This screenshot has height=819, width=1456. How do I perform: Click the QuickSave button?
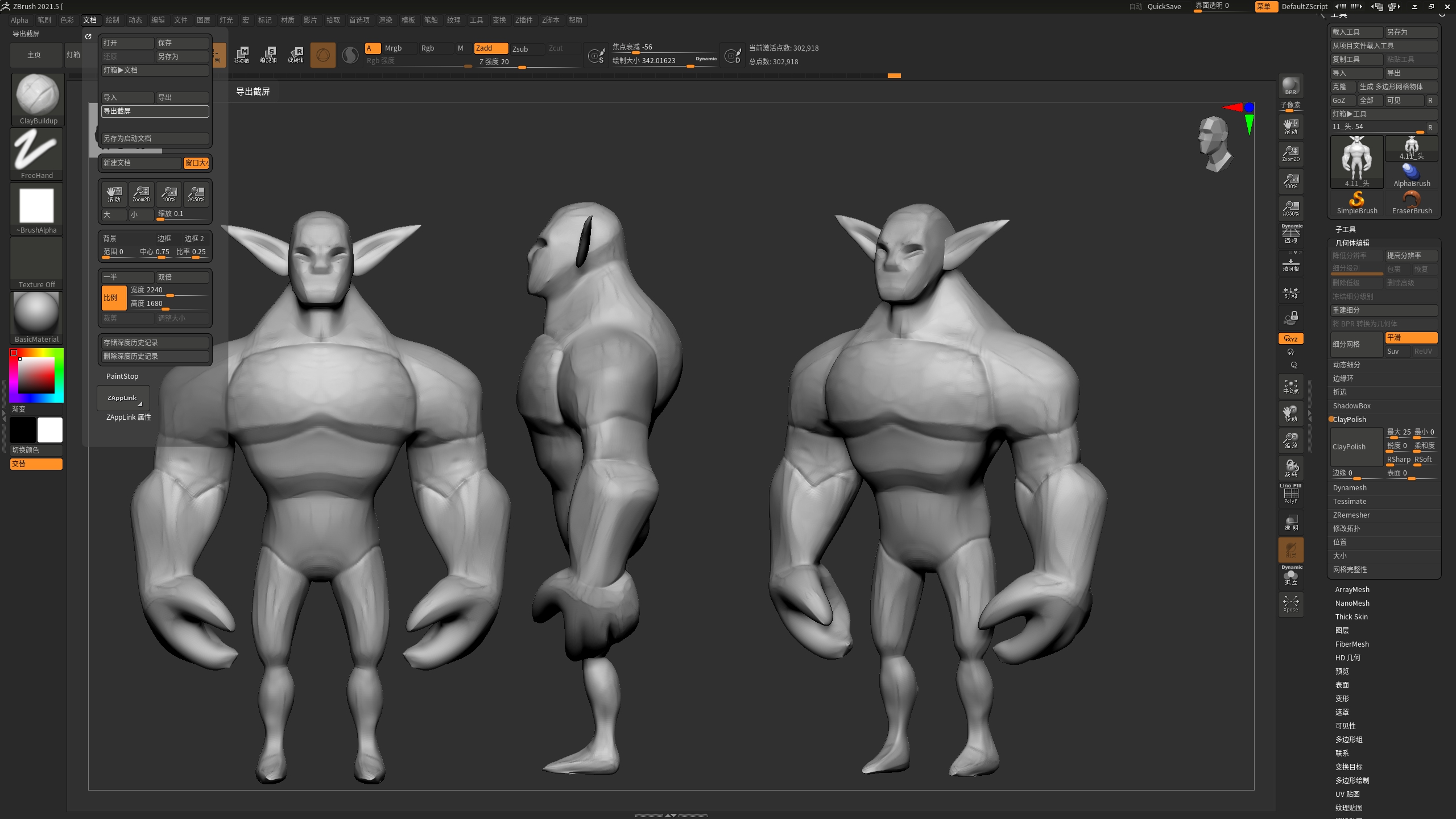(x=1164, y=6)
